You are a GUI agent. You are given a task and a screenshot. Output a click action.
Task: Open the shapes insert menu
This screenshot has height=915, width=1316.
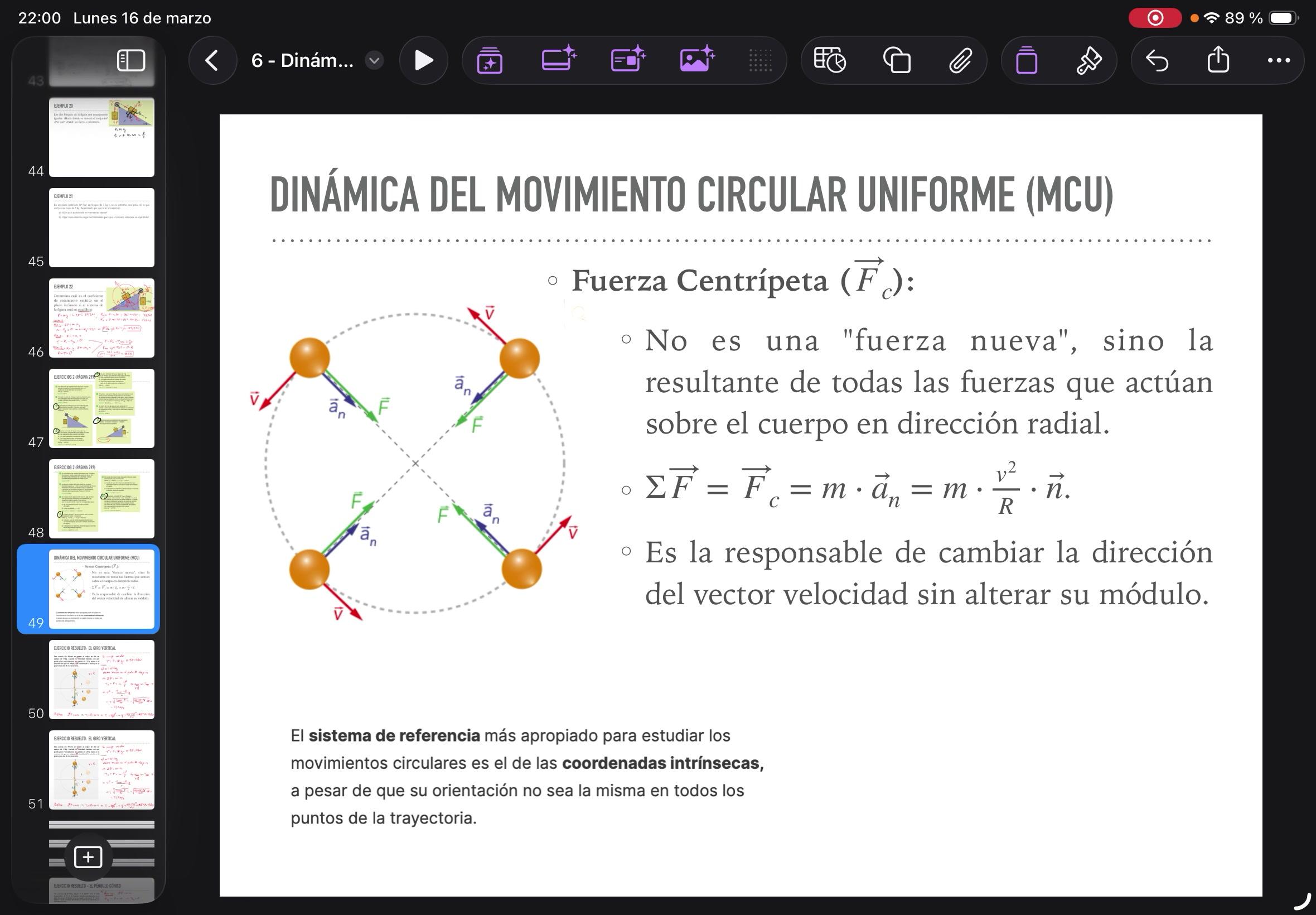pyautogui.click(x=897, y=60)
